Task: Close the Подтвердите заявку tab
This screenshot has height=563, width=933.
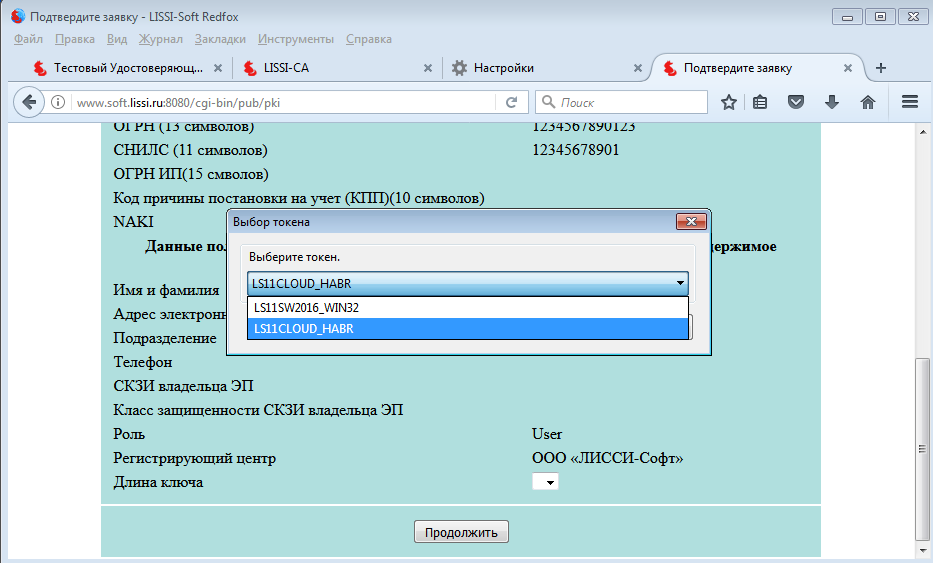Action: [848, 68]
